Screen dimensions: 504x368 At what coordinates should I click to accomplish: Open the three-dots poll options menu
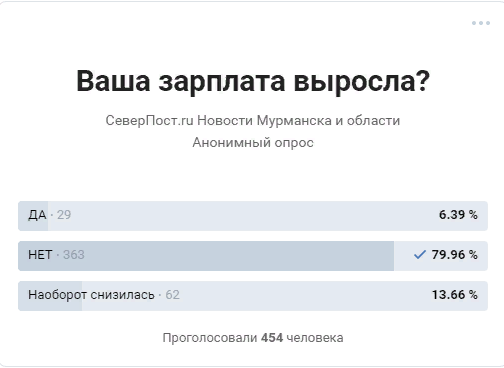point(481,23)
